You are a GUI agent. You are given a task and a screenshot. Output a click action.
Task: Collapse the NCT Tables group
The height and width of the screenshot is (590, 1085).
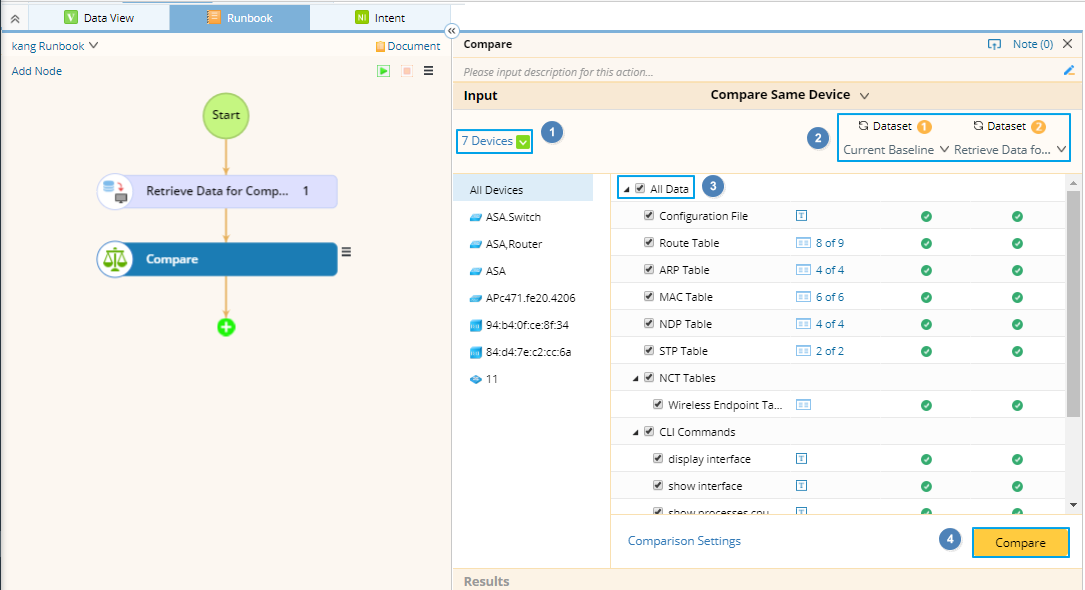point(637,377)
